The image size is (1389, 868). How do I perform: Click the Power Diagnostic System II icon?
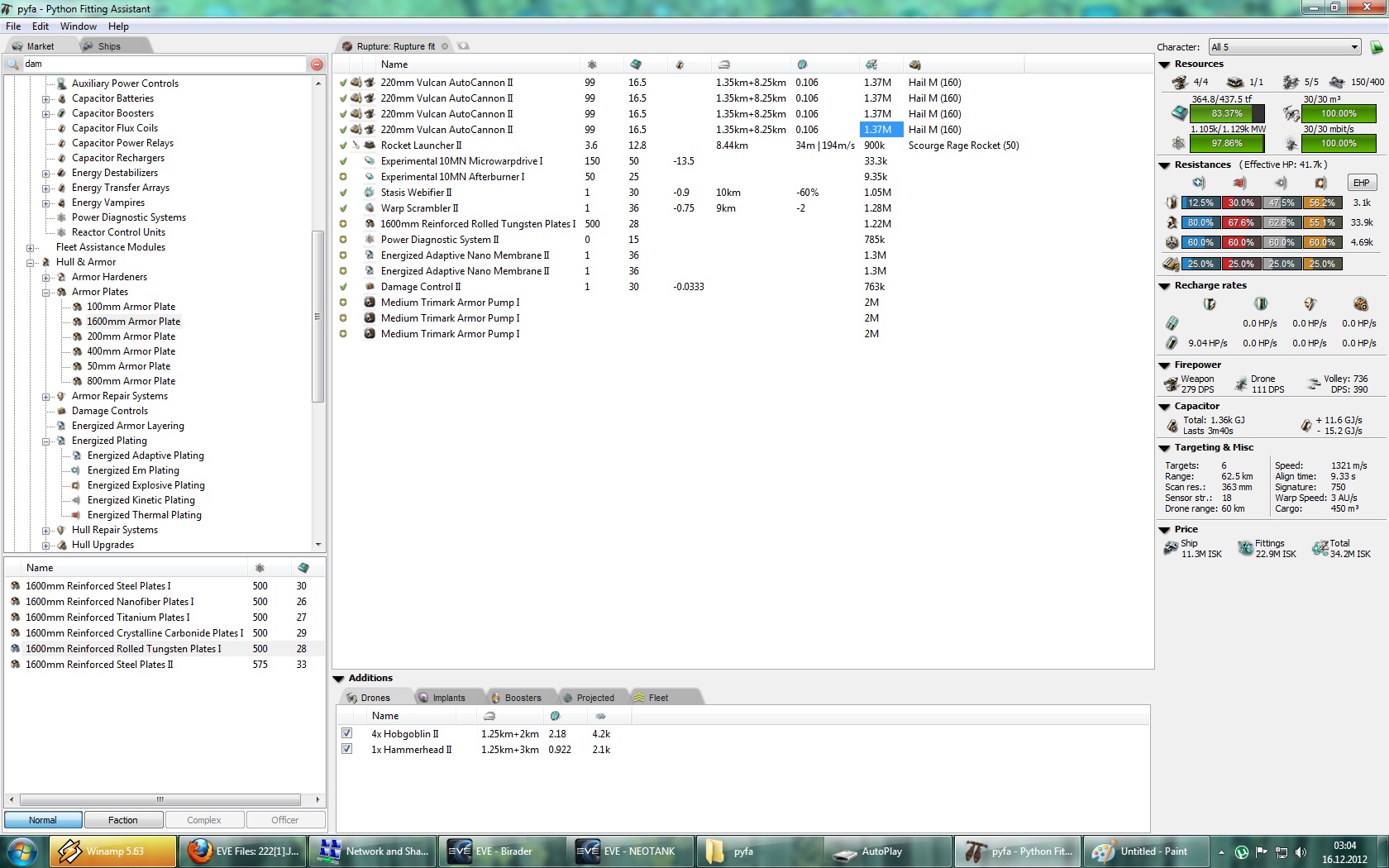[370, 240]
